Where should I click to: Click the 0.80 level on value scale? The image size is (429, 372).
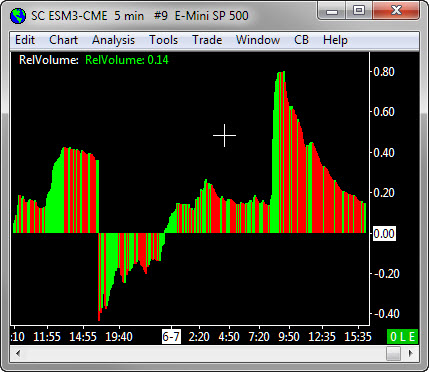click(384, 72)
